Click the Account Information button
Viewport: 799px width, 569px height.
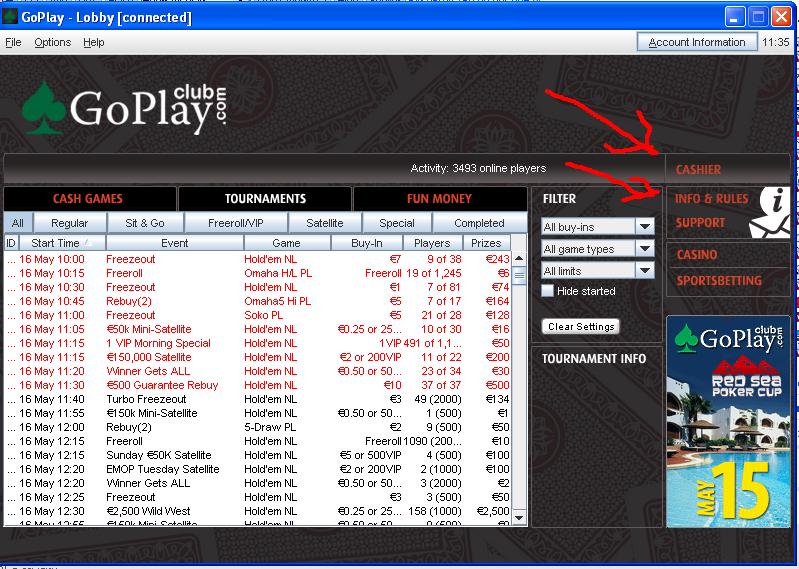(x=697, y=42)
